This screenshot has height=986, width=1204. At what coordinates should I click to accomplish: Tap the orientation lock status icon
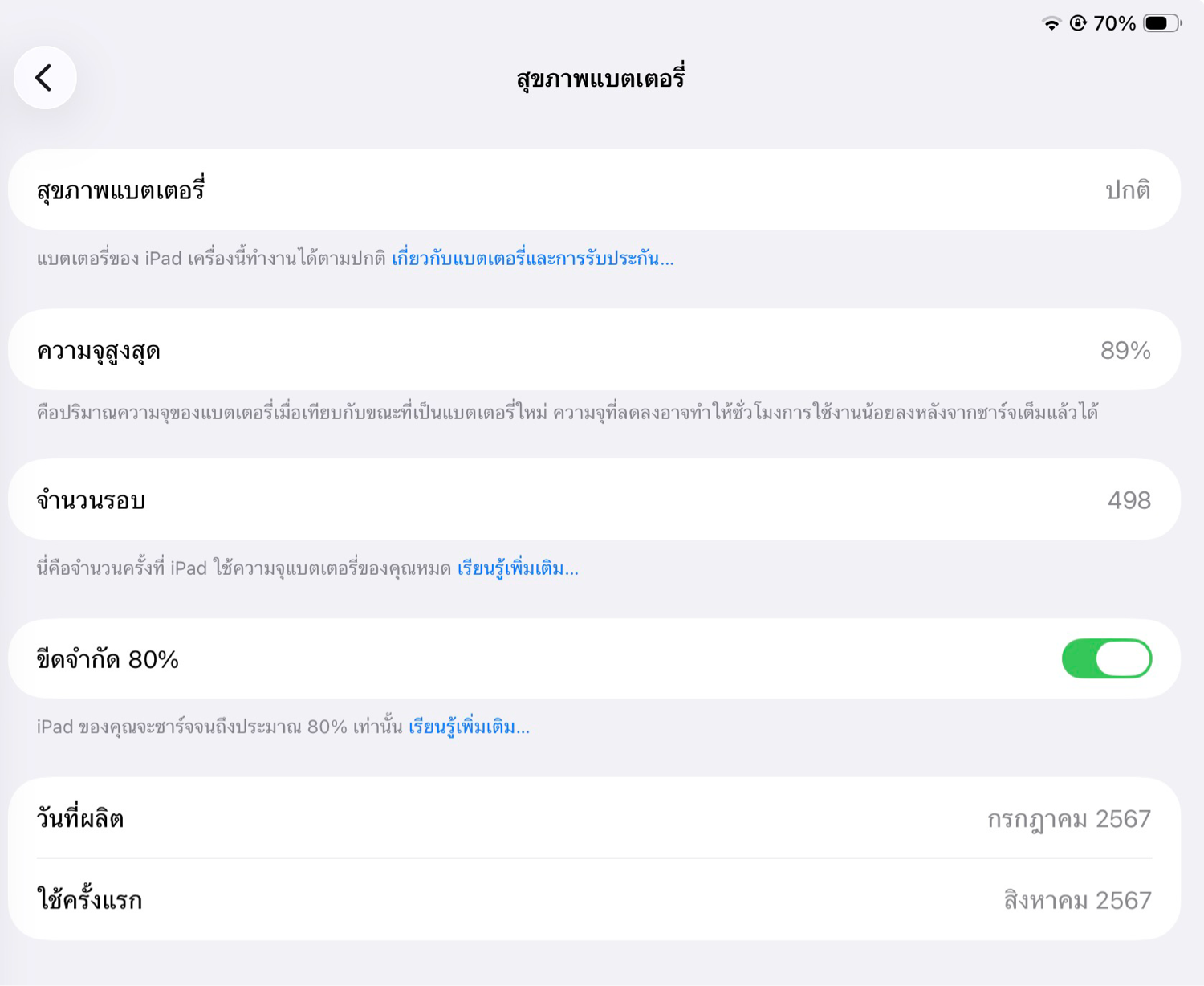coord(1078,23)
